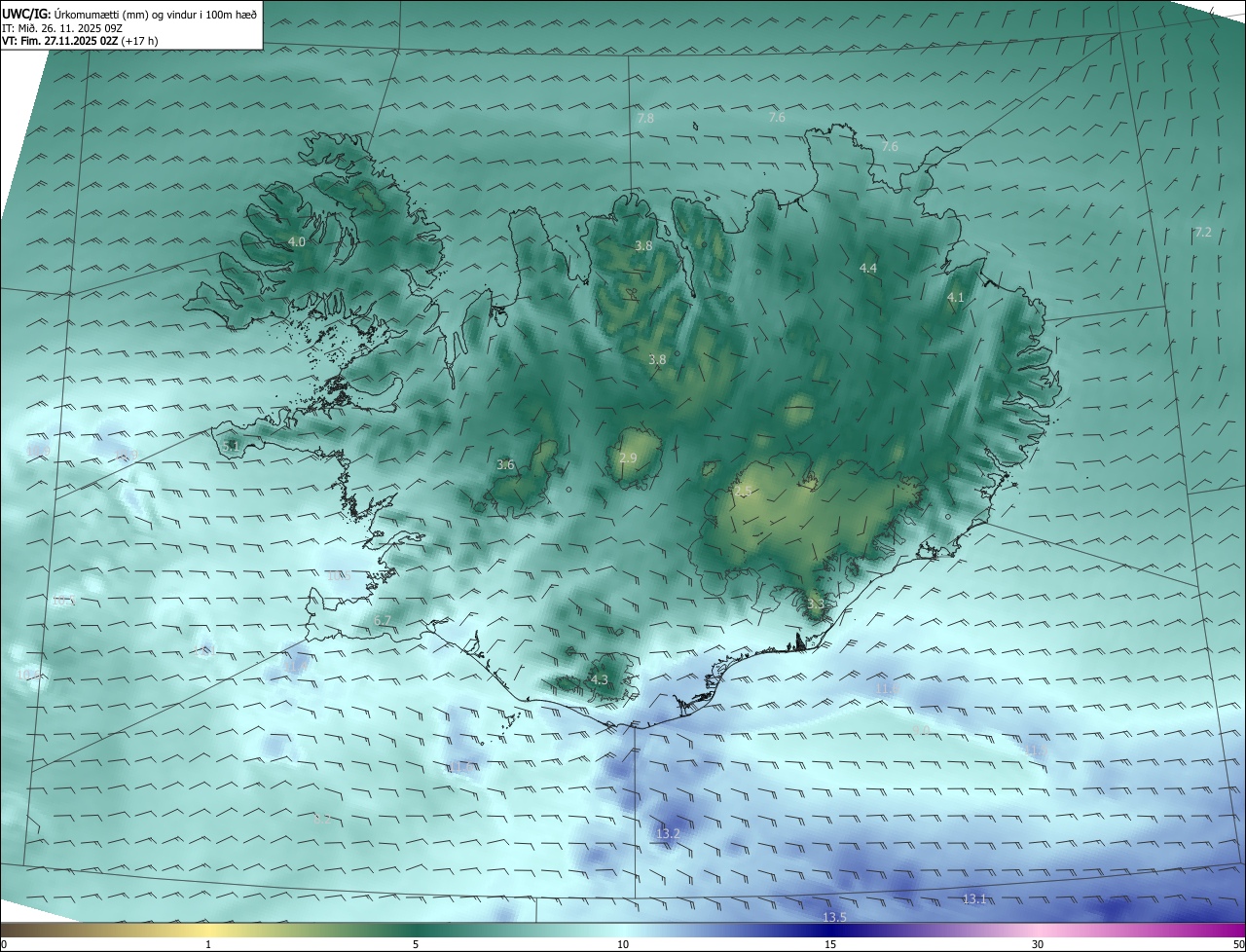Click the 2.9 value label on the glacier
This screenshot has height=952, width=1246.
click(x=628, y=458)
